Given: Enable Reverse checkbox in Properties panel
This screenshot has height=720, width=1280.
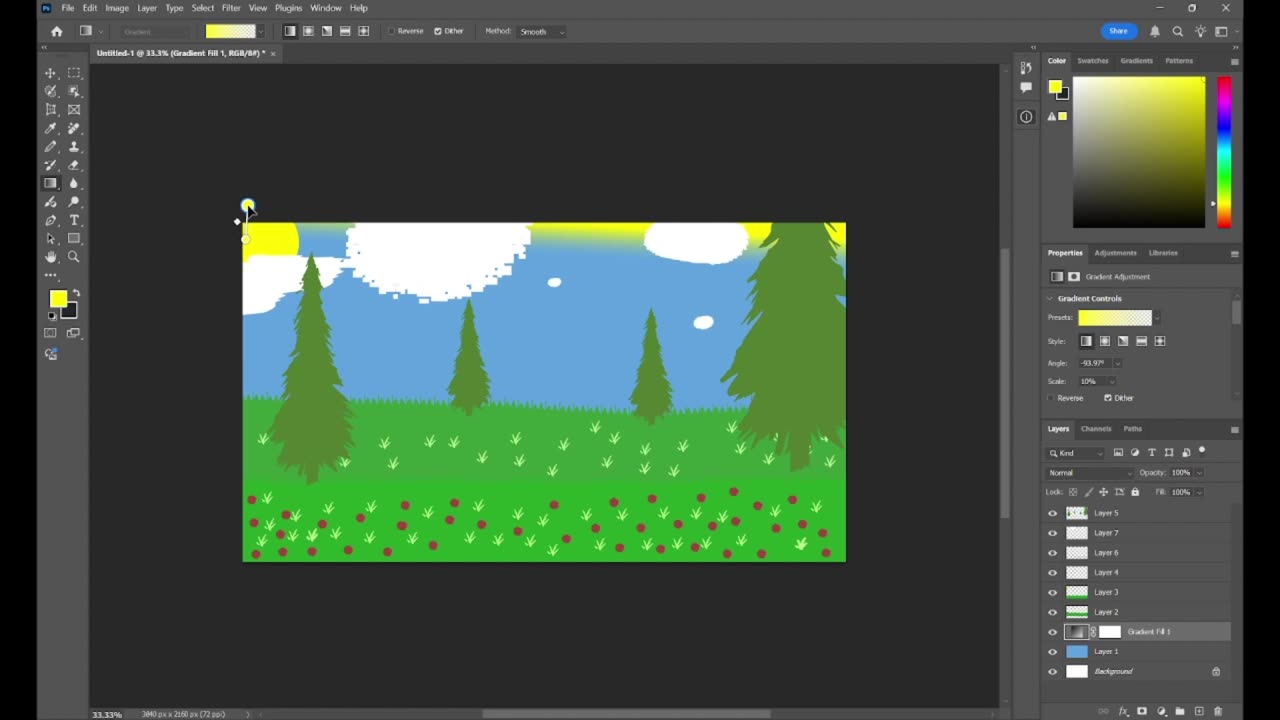Looking at the screenshot, I should [x=1051, y=398].
